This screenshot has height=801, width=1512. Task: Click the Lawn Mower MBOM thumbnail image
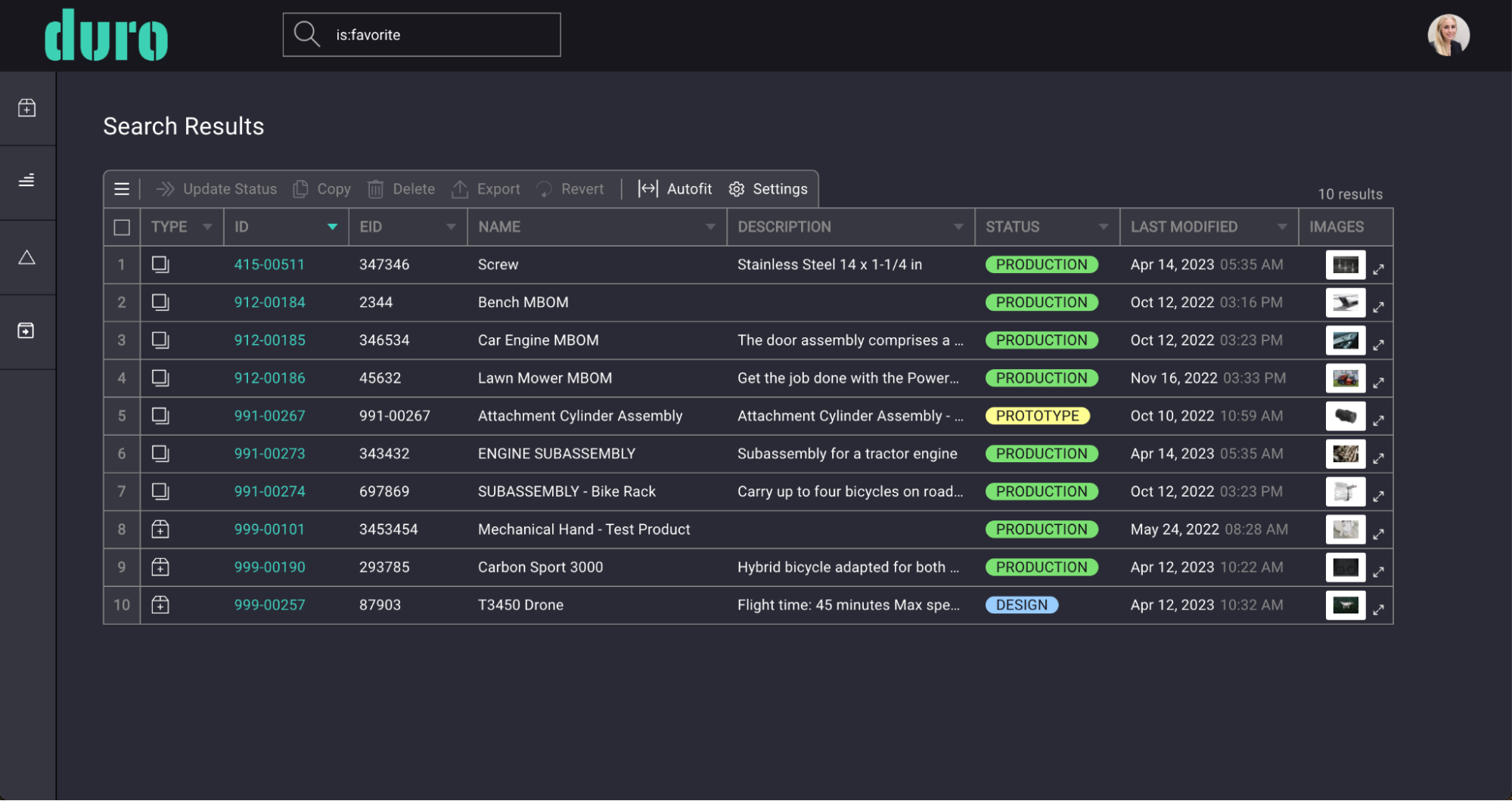tap(1345, 378)
